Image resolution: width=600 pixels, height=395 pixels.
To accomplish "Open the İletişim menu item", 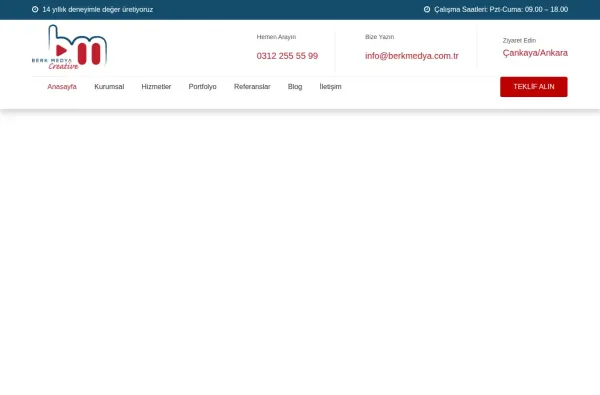I will (x=330, y=87).
